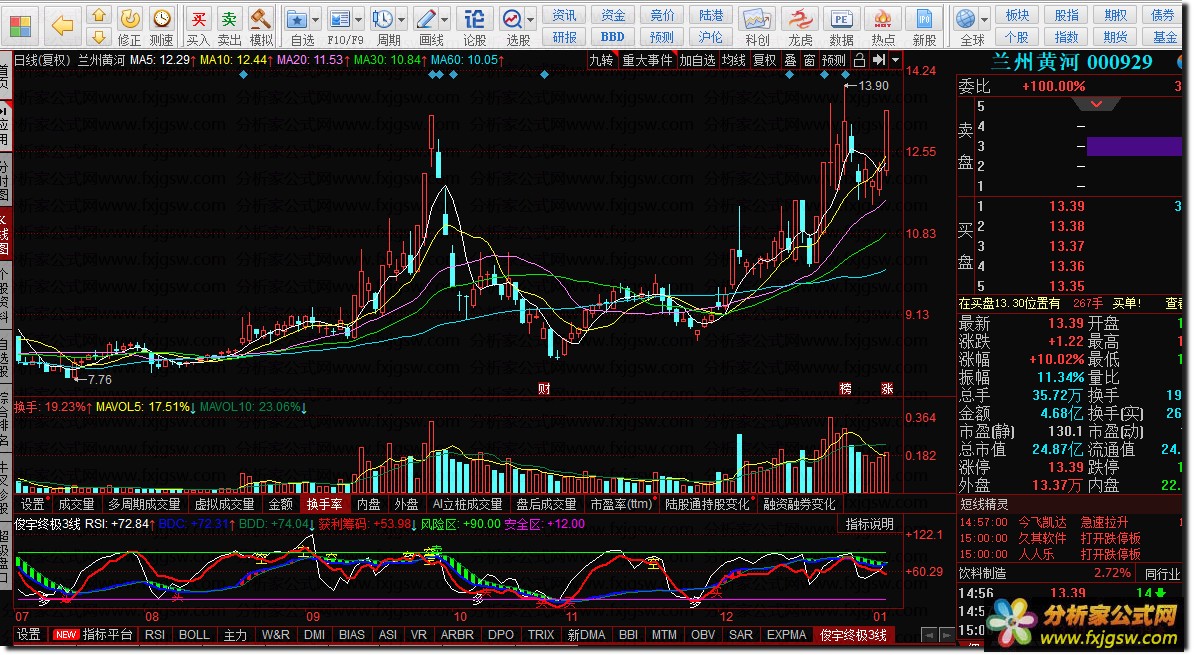The image size is (1194, 655).
Task: Click the 财 marker on the K-line chart
Action: [x=544, y=388]
